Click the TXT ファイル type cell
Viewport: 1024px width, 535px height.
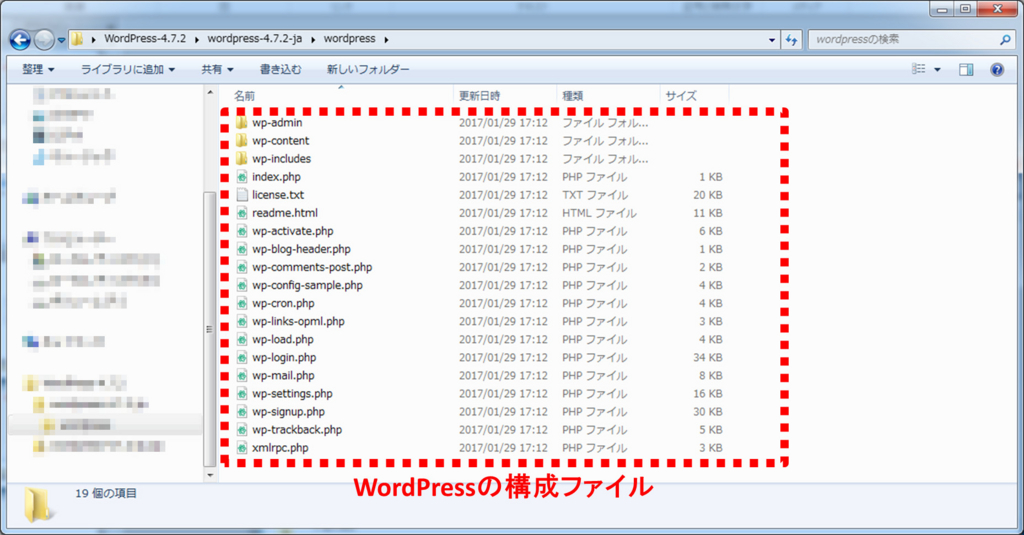coord(595,195)
